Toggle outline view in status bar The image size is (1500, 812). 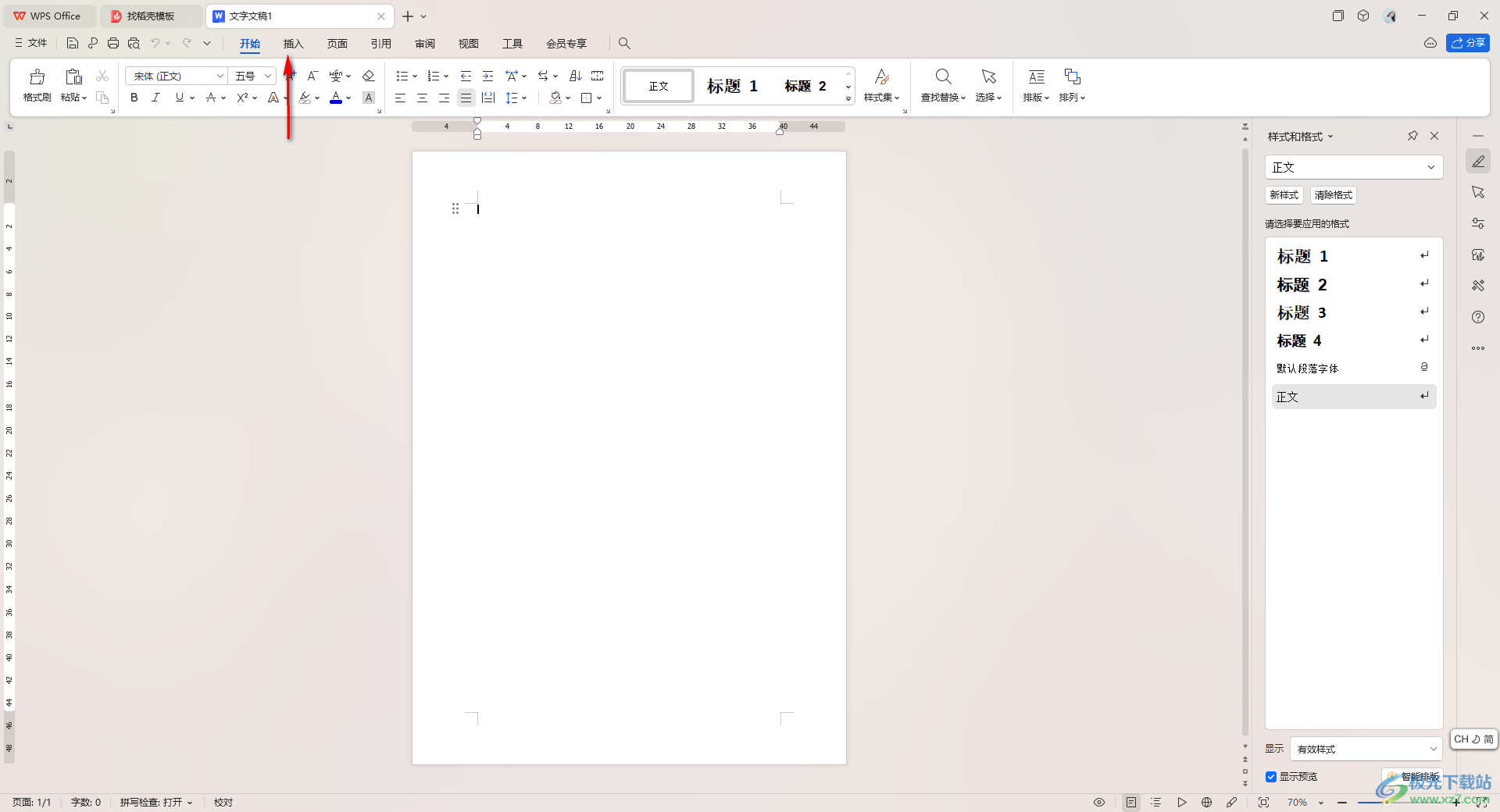point(1156,802)
